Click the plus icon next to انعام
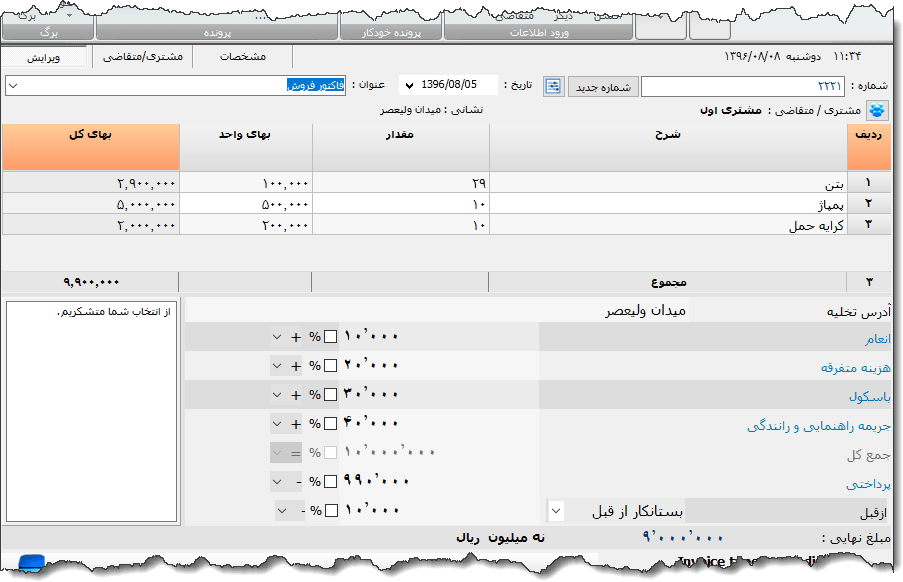 click(x=295, y=336)
